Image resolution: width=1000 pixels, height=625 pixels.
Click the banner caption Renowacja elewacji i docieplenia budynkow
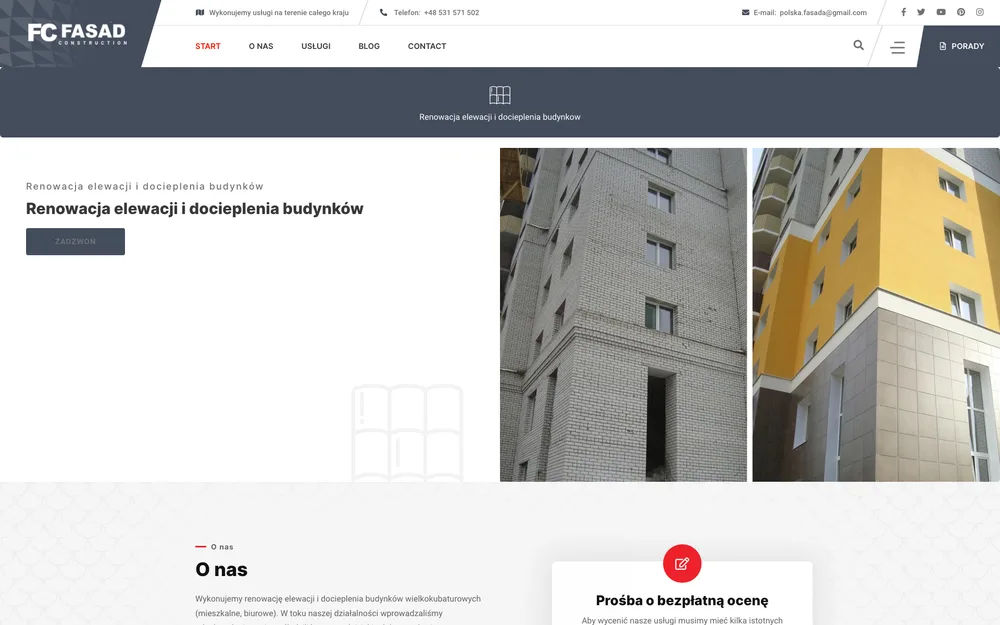click(x=500, y=117)
